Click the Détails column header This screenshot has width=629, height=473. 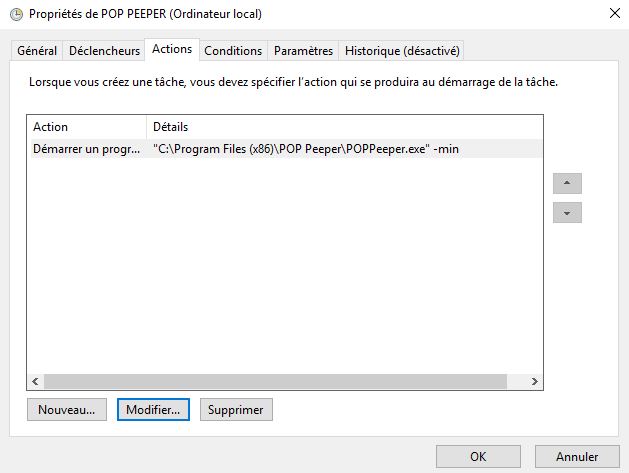[x=345, y=127]
